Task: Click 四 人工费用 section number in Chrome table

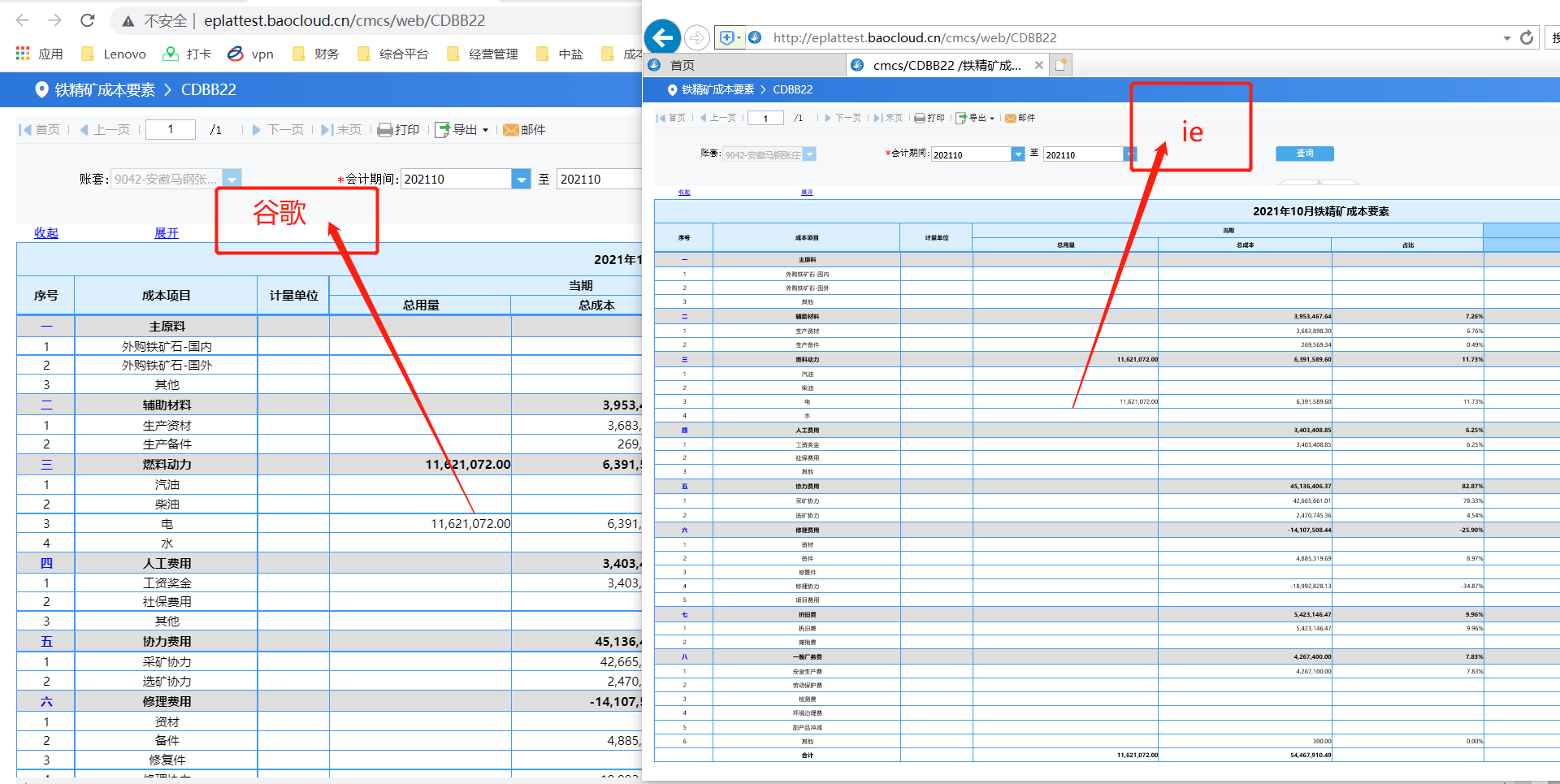Action: (x=46, y=563)
